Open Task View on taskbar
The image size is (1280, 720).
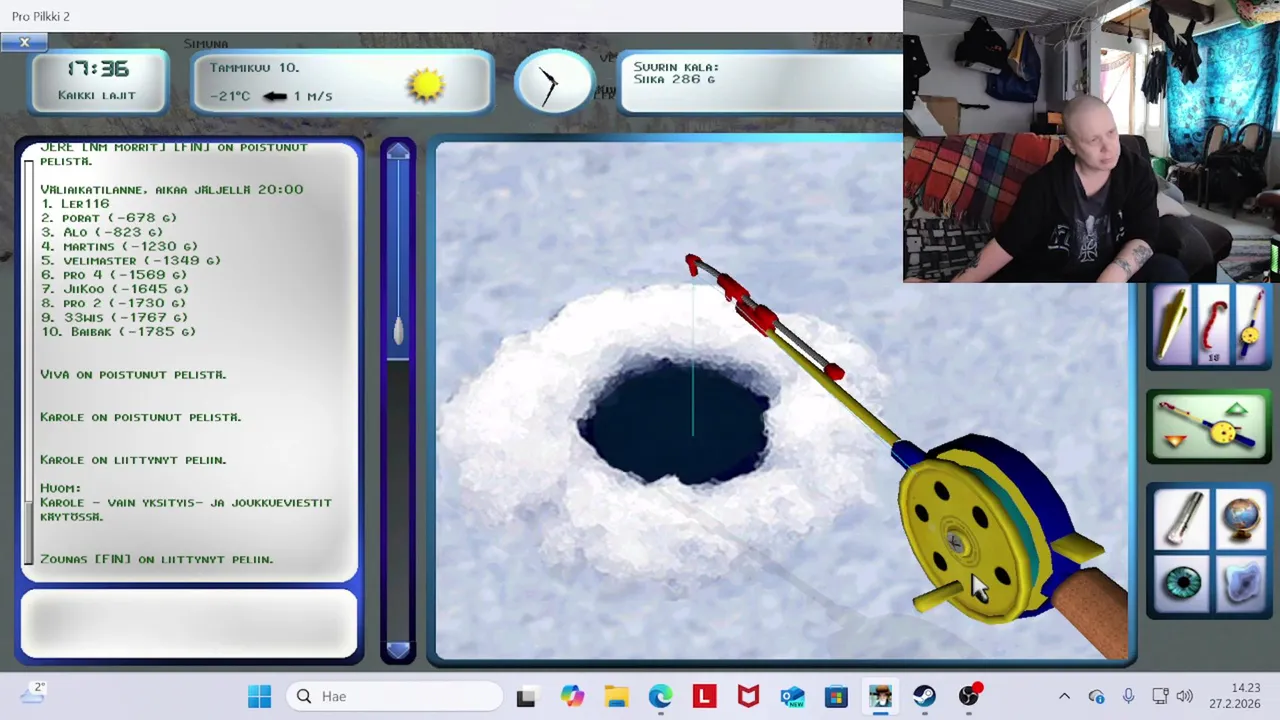coord(526,696)
